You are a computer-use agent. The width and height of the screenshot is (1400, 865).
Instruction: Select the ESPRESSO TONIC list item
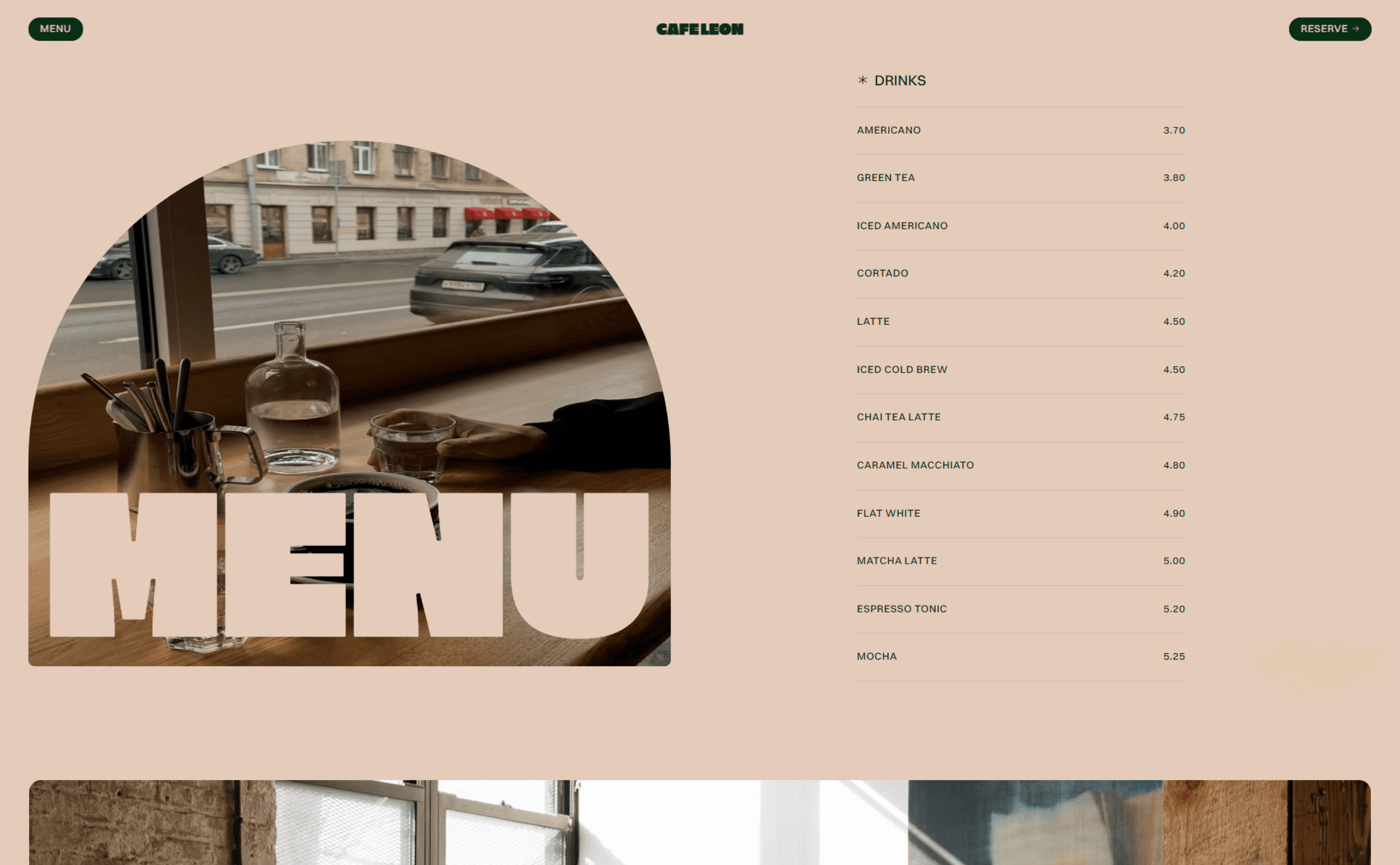pos(1020,608)
